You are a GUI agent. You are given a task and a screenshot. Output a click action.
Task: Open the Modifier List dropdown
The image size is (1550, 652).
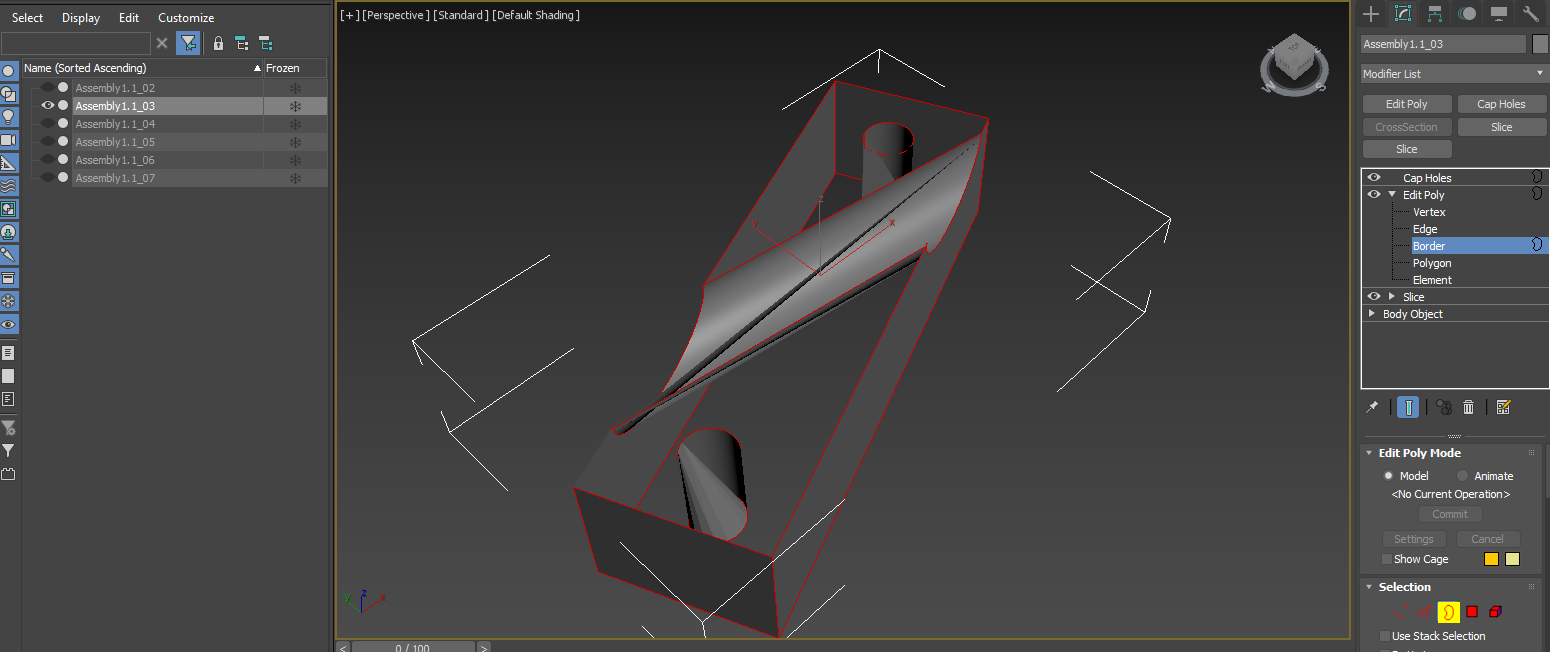pyautogui.click(x=1454, y=74)
